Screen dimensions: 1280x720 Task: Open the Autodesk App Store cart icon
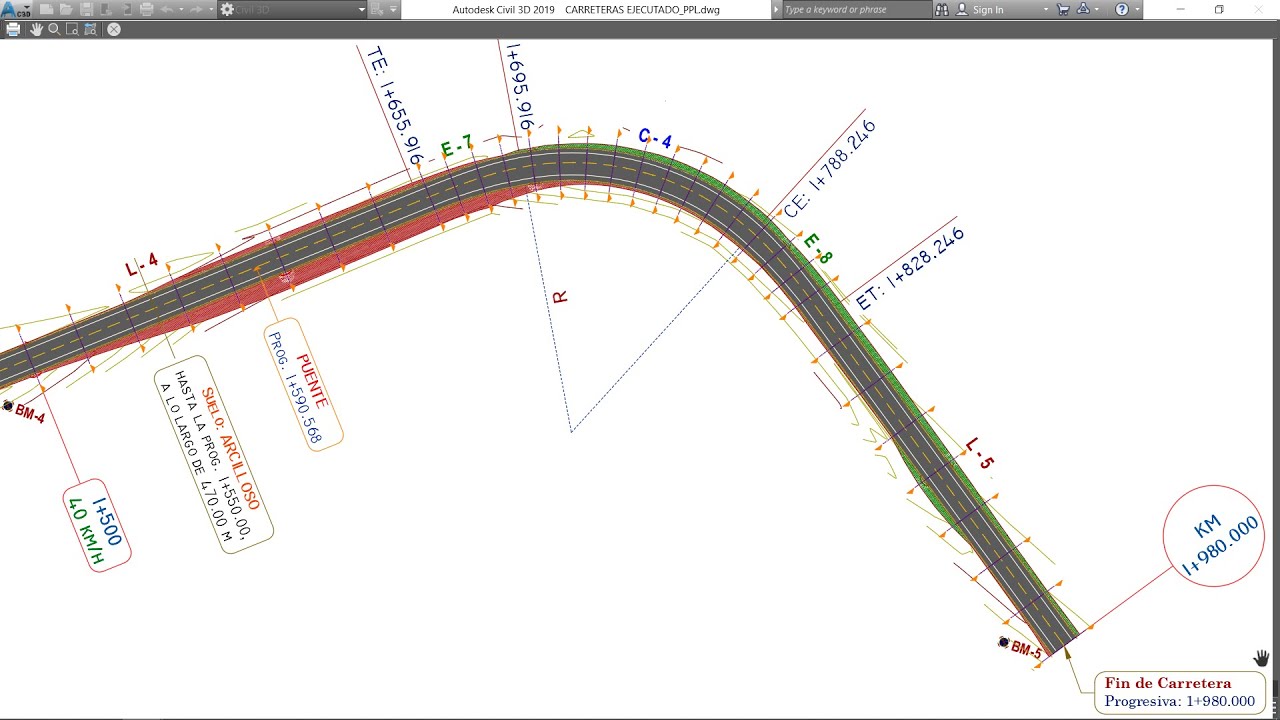tap(1063, 9)
